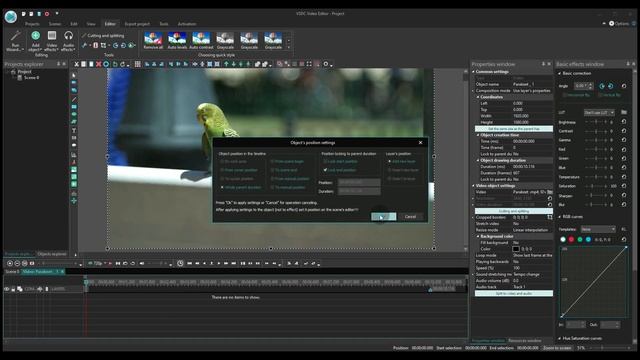This screenshot has height=360, width=640.
Task: Click Split to video and audio button
Action: click(514, 293)
